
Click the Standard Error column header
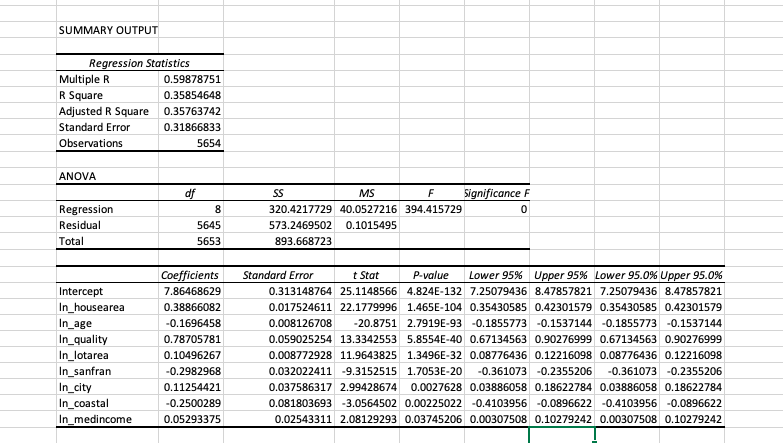[279, 275]
